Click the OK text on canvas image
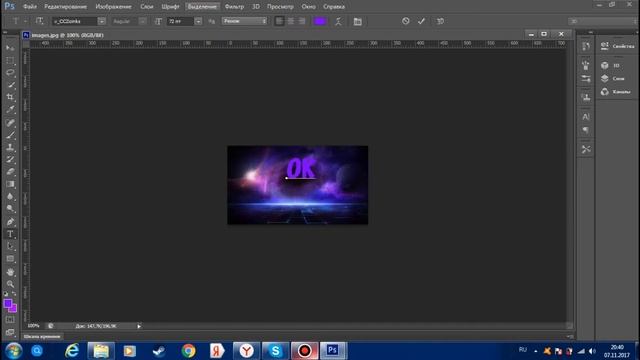 click(x=301, y=167)
